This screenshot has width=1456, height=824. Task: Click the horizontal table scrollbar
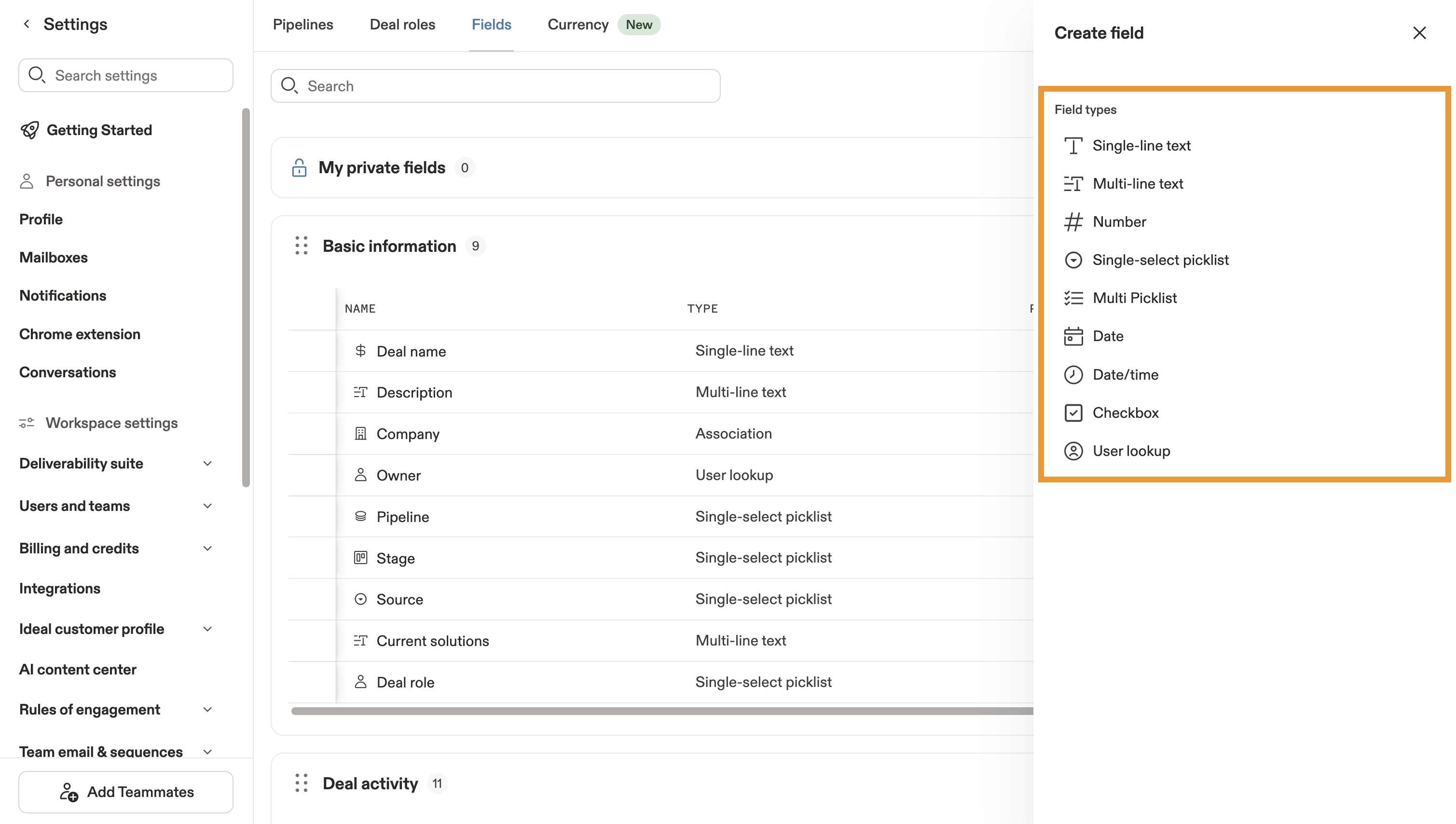[661, 711]
